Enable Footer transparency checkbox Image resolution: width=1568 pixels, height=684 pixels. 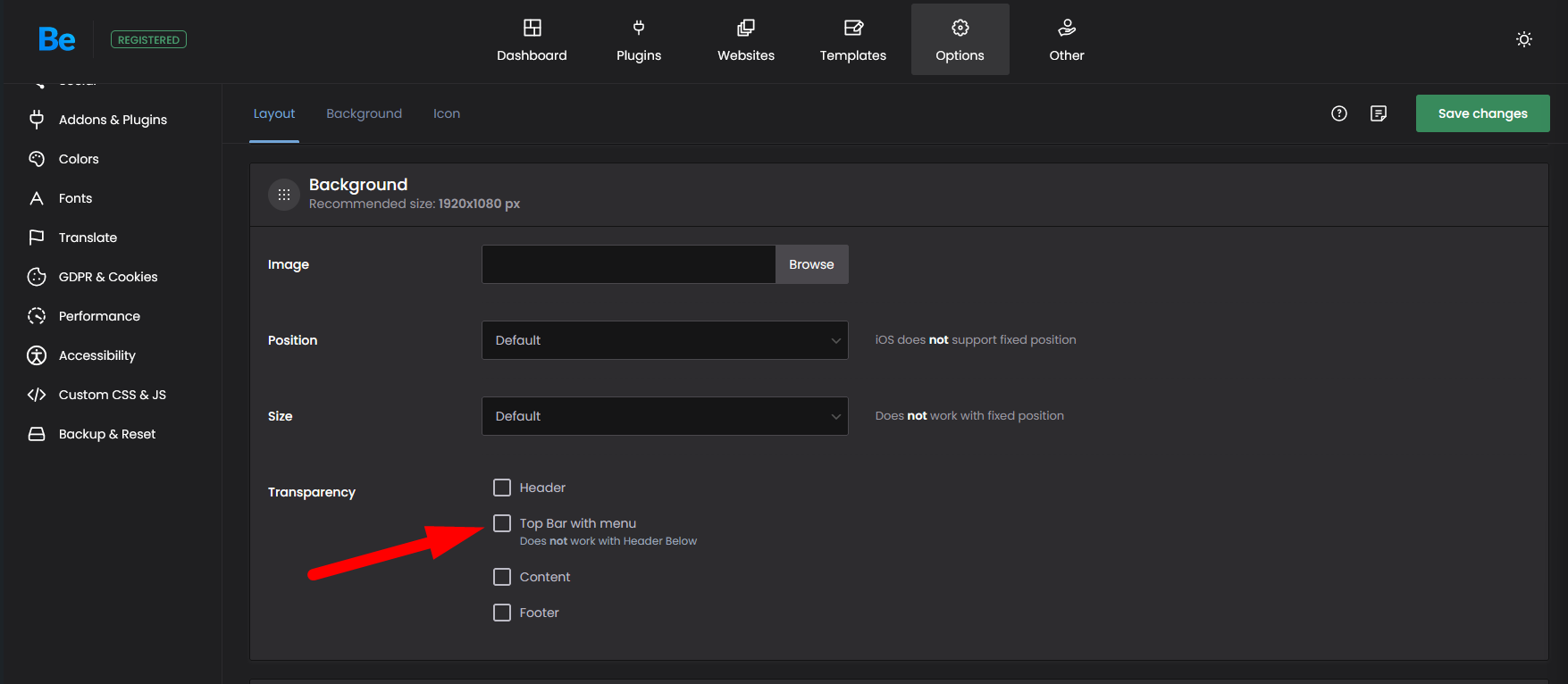(502, 613)
